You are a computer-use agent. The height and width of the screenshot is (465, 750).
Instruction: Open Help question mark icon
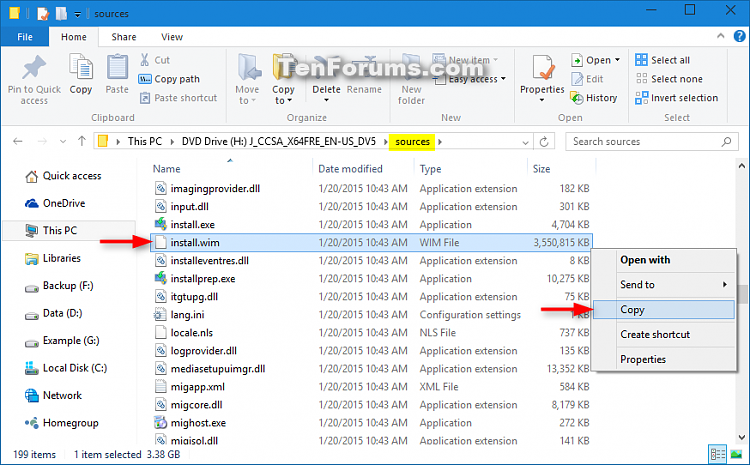pyautogui.click(x=739, y=36)
